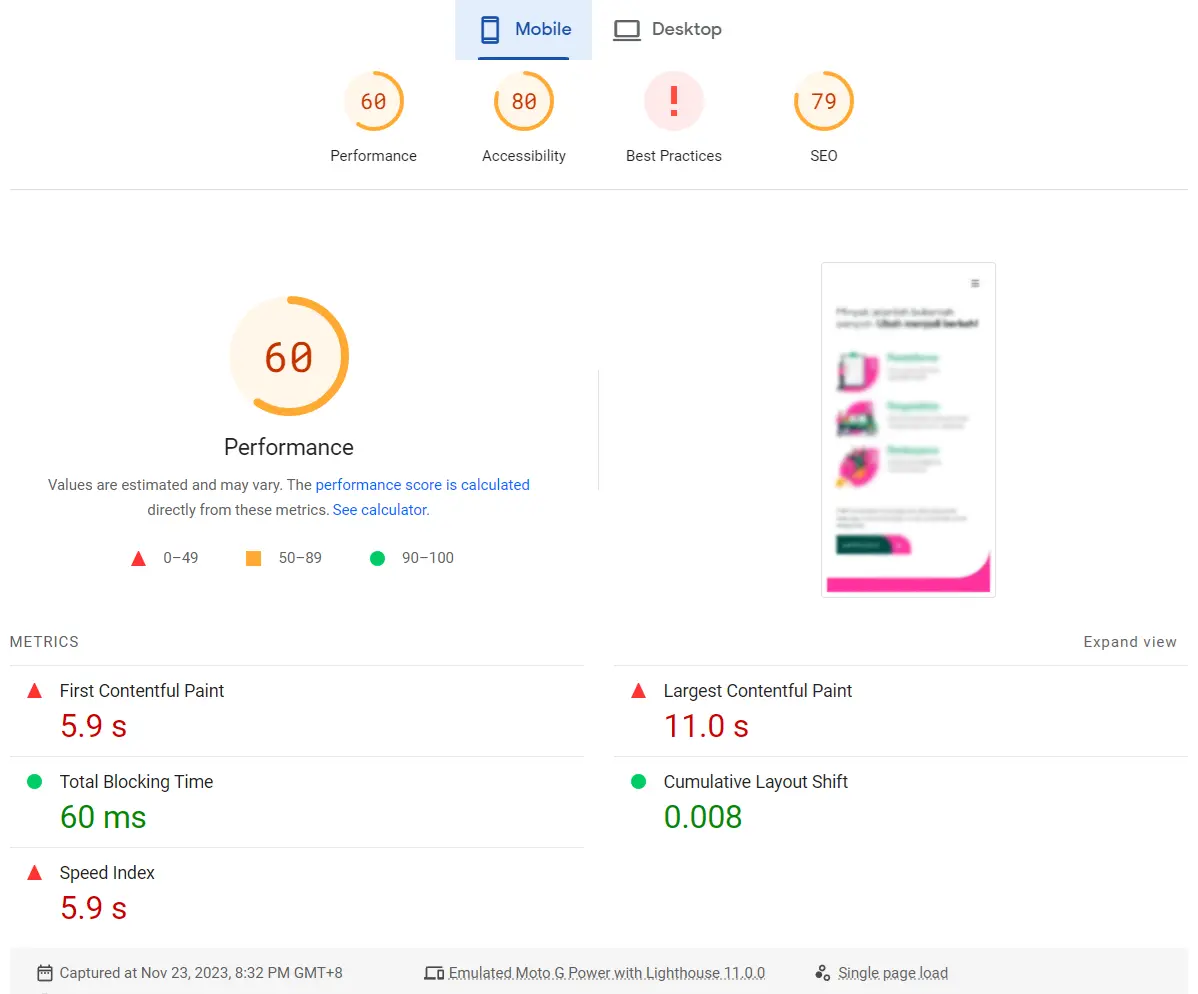Click the red triangle beside First Contentful Paint
The image size is (1198, 994).
[35, 691]
